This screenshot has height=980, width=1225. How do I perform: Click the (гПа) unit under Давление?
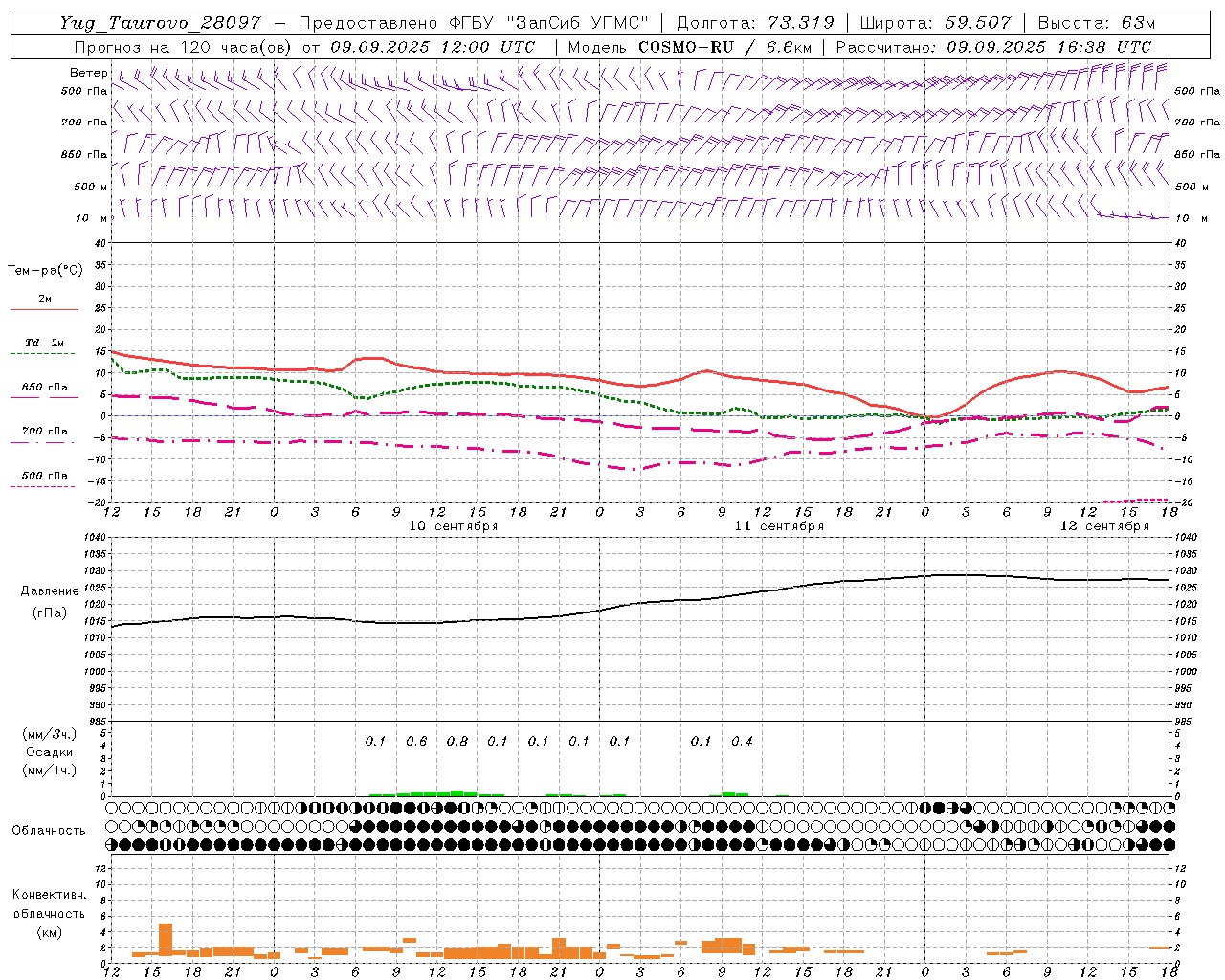pos(50,613)
